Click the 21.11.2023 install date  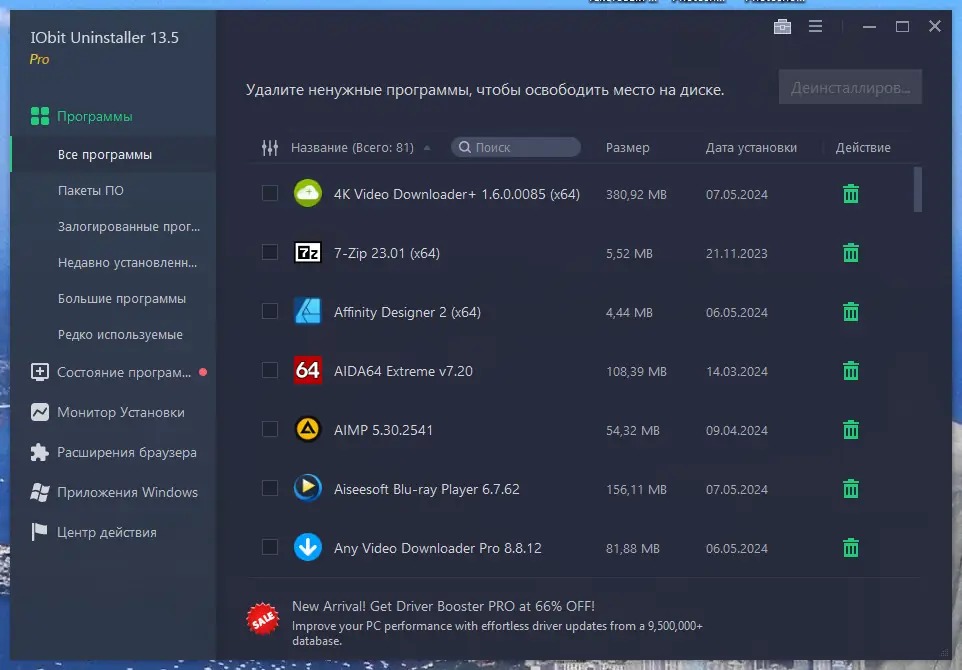coord(736,253)
